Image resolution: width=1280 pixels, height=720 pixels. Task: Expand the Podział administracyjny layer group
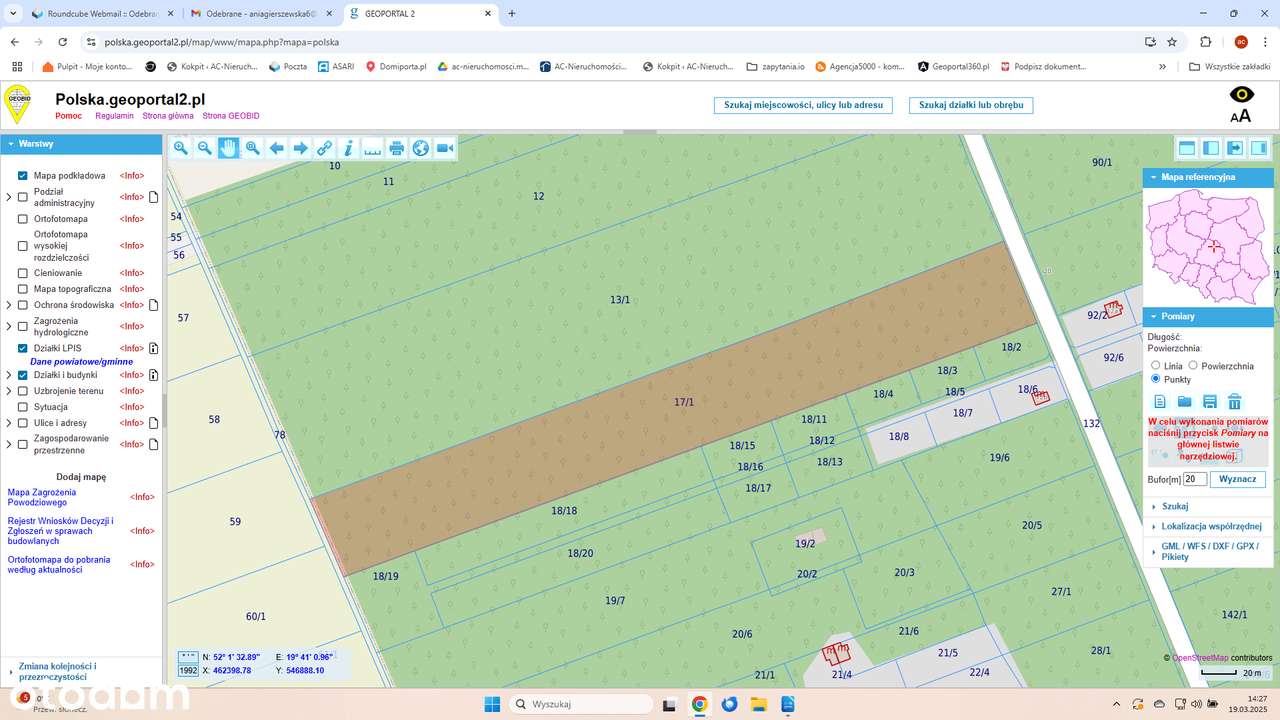click(x=9, y=197)
